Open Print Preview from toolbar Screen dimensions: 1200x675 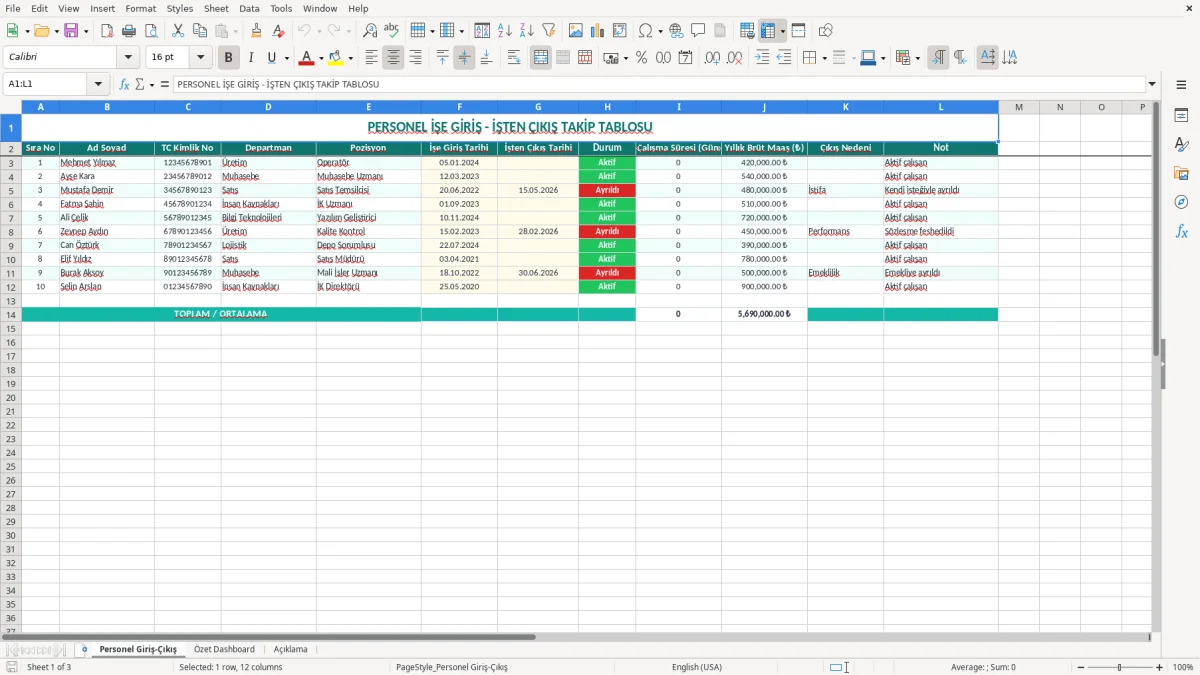151,31
